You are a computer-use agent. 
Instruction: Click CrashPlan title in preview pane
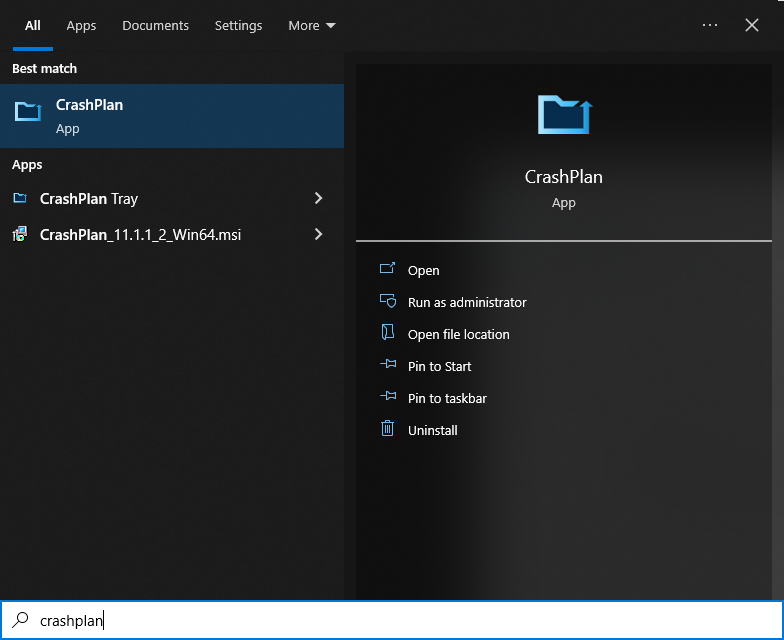click(564, 177)
